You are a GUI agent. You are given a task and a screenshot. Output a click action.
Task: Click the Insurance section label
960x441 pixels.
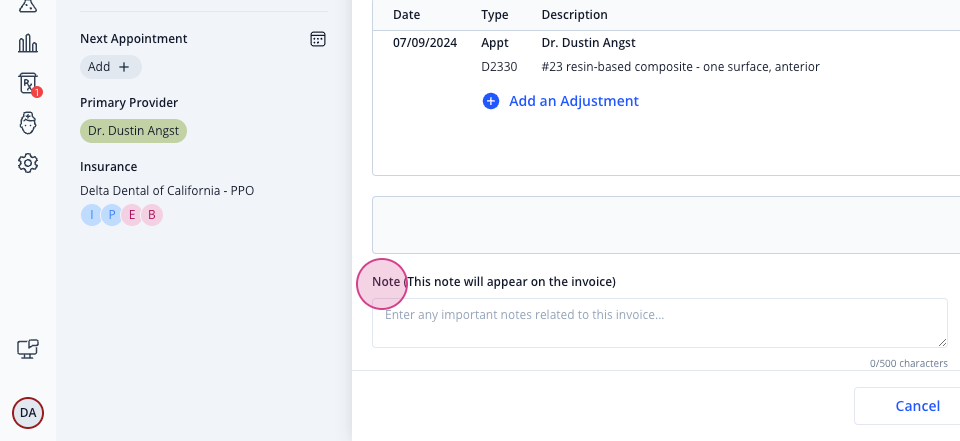(x=108, y=167)
